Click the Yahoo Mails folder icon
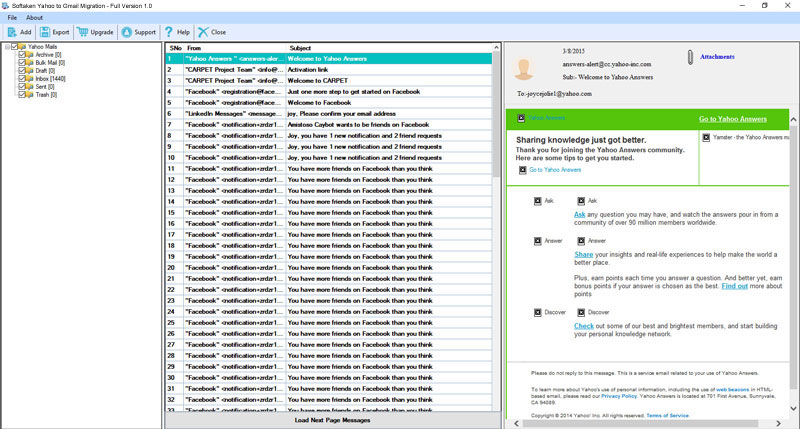 pyautogui.click(x=22, y=46)
